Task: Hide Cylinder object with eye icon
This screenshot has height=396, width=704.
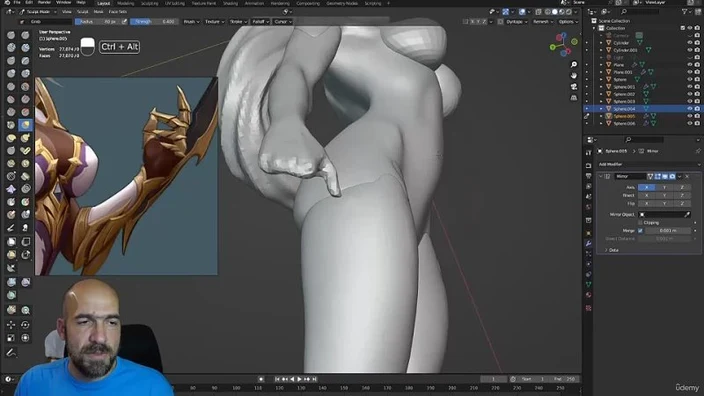Action: (690, 43)
